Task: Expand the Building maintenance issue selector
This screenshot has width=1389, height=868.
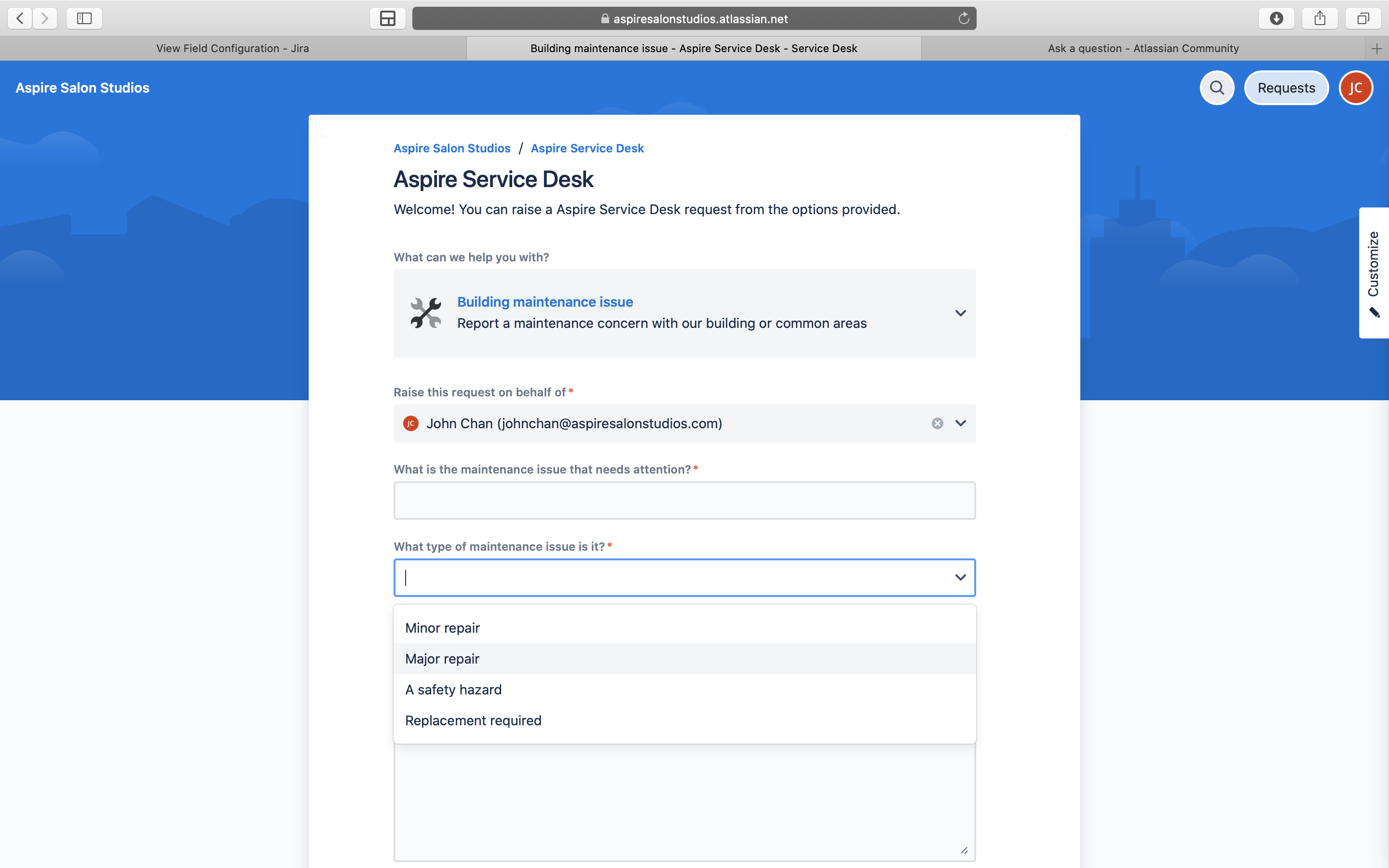Action: coord(960,313)
